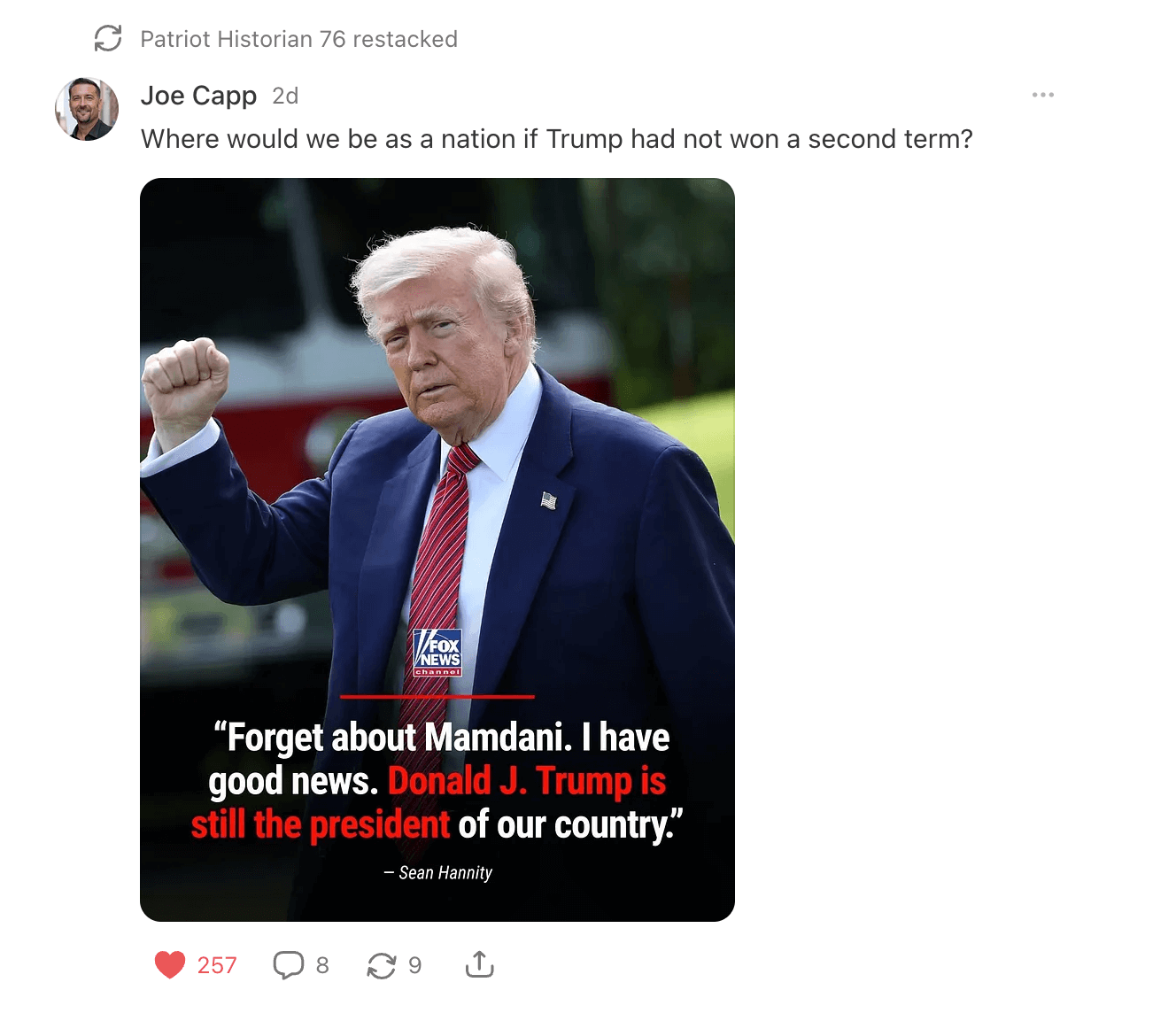Open the post timestamp 2d

[x=285, y=96]
